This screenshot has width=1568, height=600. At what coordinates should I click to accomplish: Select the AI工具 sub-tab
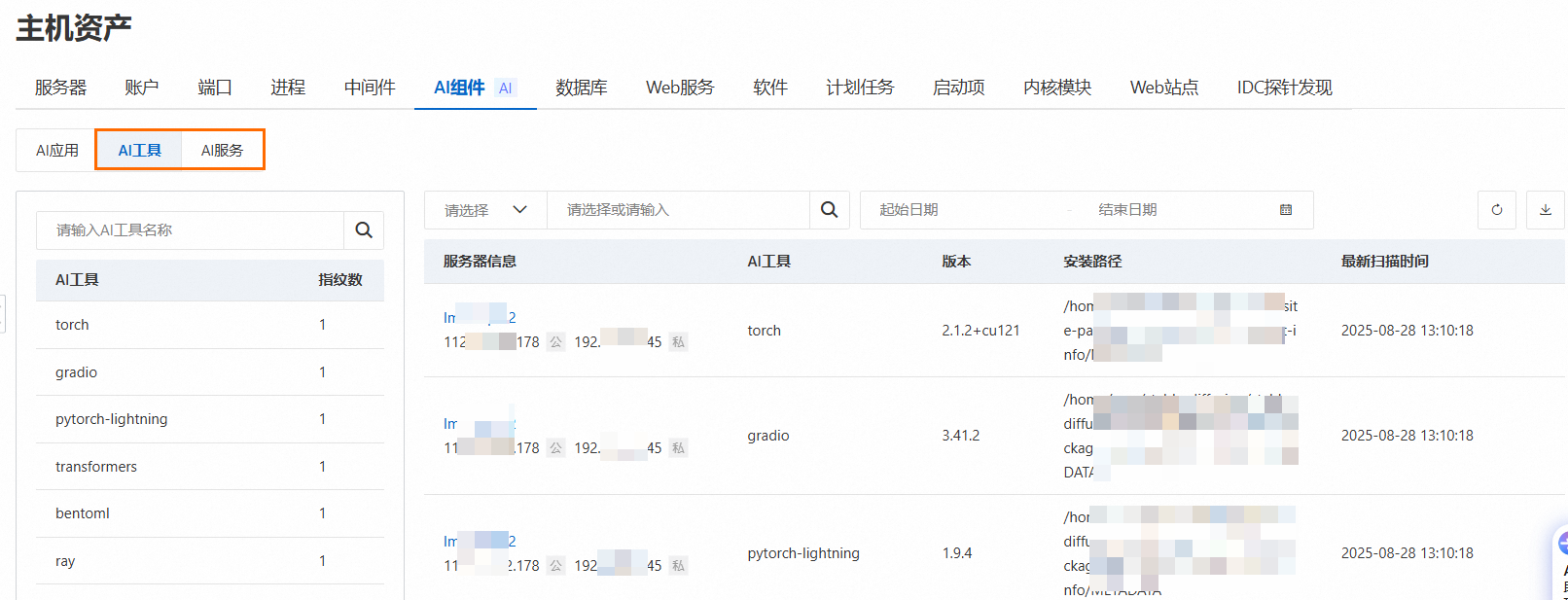(140, 150)
